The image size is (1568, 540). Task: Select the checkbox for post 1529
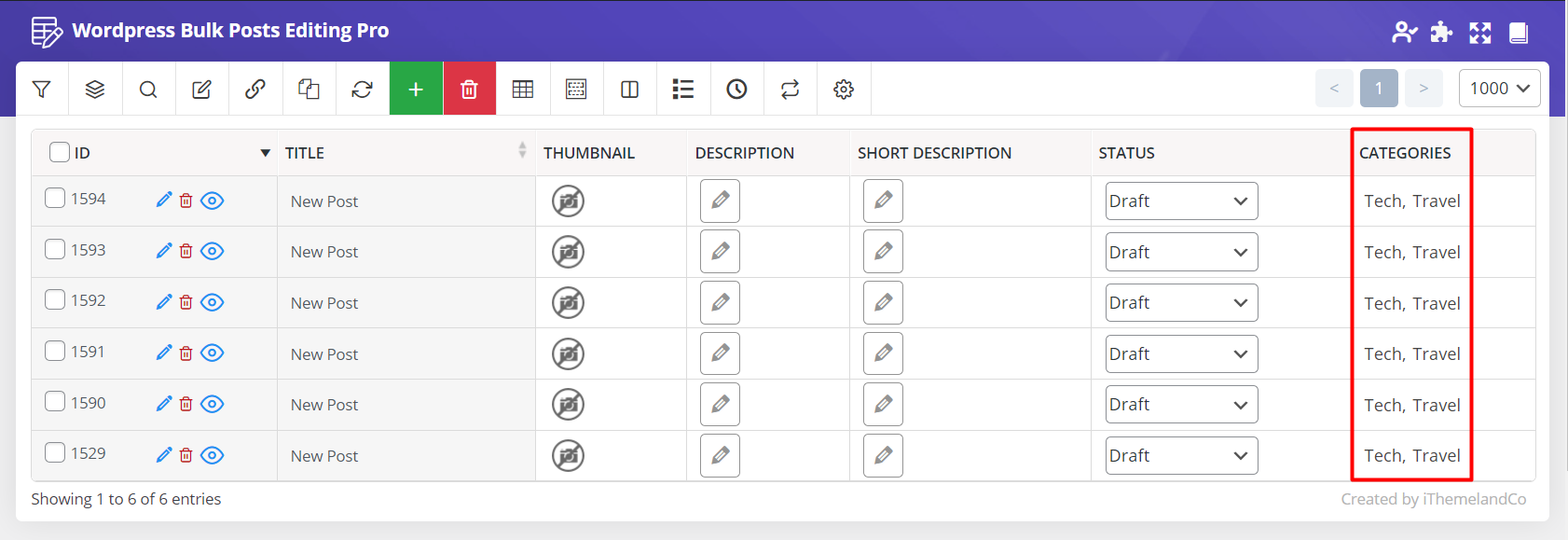click(56, 452)
